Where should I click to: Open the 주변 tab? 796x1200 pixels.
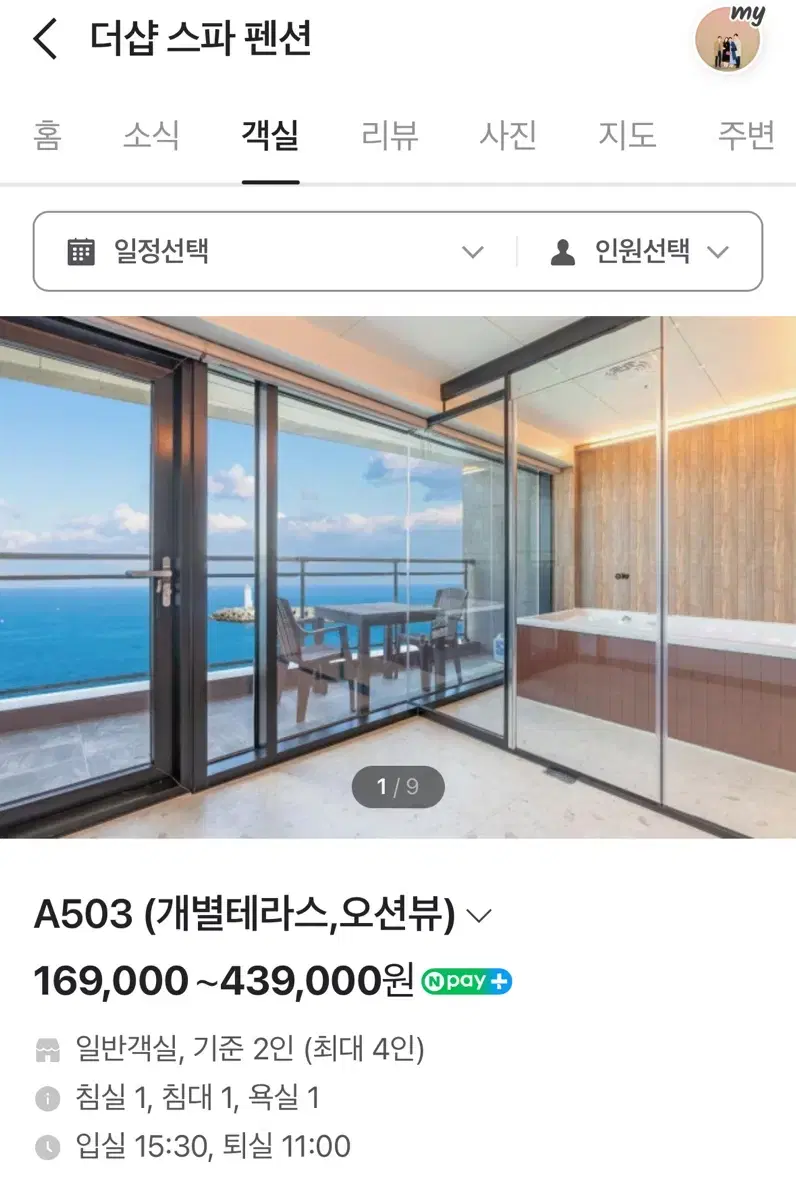click(x=746, y=135)
